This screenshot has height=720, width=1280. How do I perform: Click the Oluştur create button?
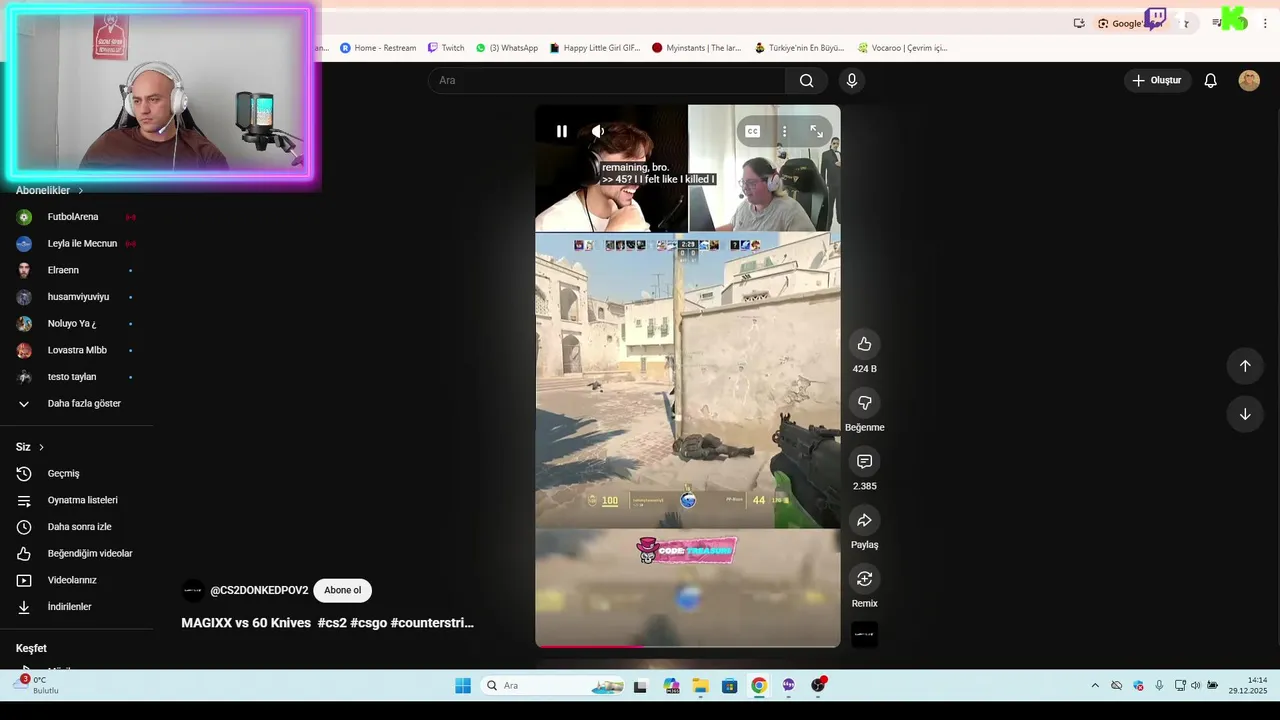click(x=1157, y=80)
